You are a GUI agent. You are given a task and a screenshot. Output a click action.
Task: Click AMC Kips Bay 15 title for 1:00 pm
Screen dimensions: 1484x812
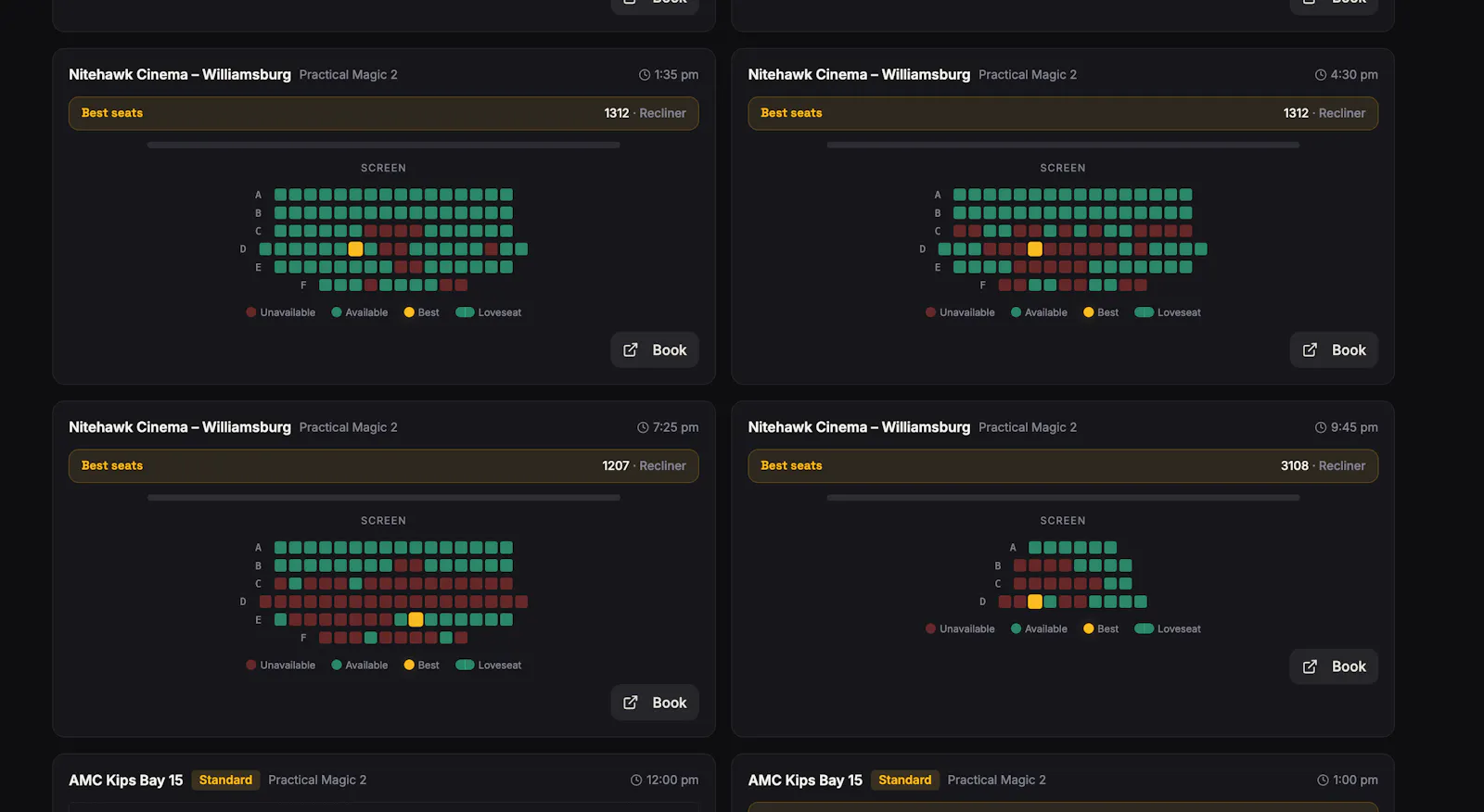click(805, 780)
